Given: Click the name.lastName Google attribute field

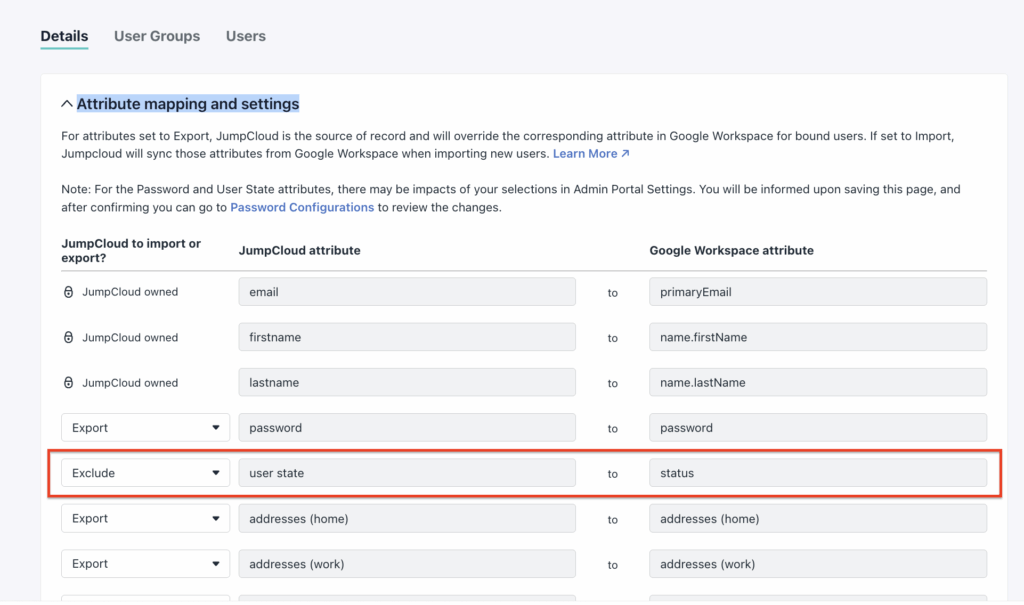Looking at the screenshot, I should (818, 383).
